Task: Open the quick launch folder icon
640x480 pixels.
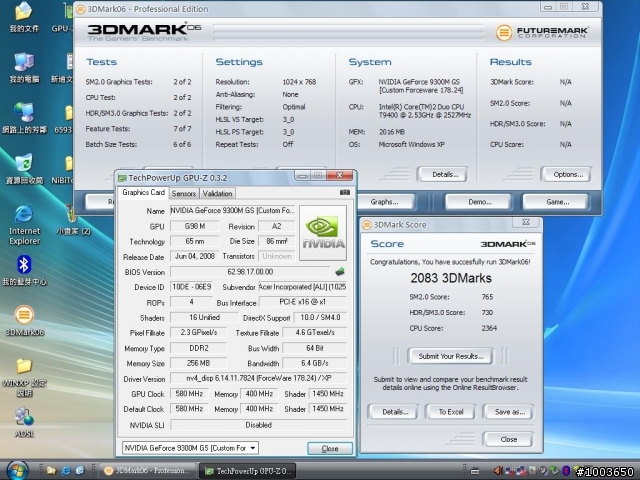Action: point(51,471)
